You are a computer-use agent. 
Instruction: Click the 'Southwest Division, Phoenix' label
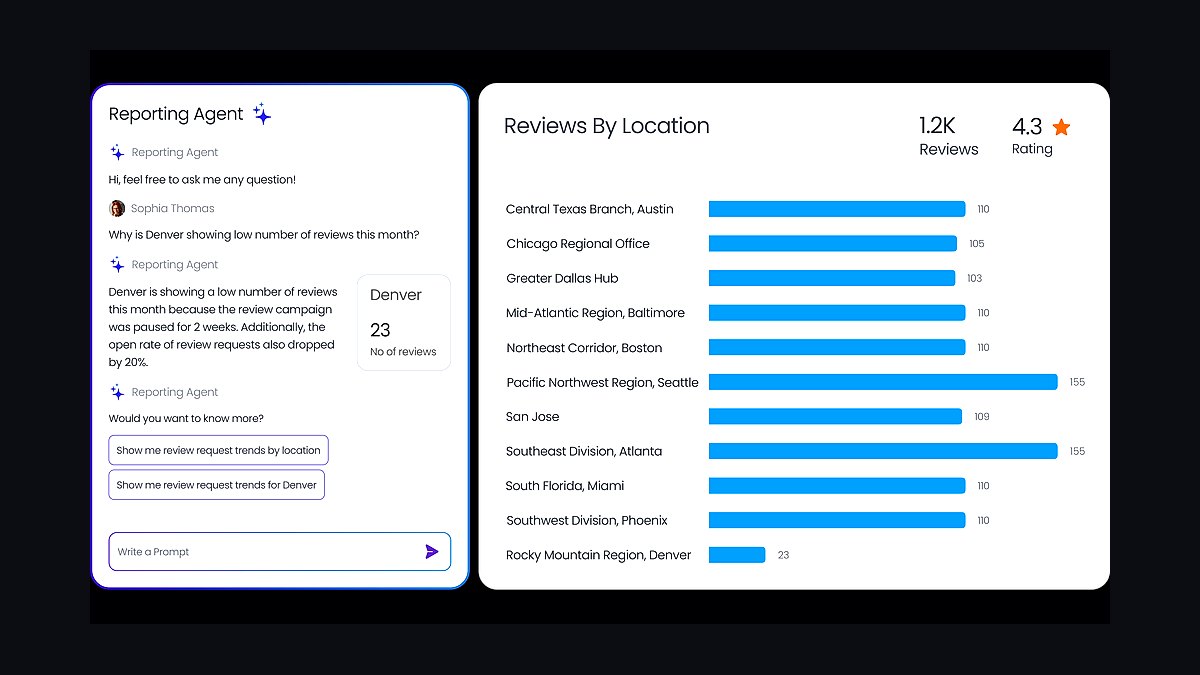[587, 520]
